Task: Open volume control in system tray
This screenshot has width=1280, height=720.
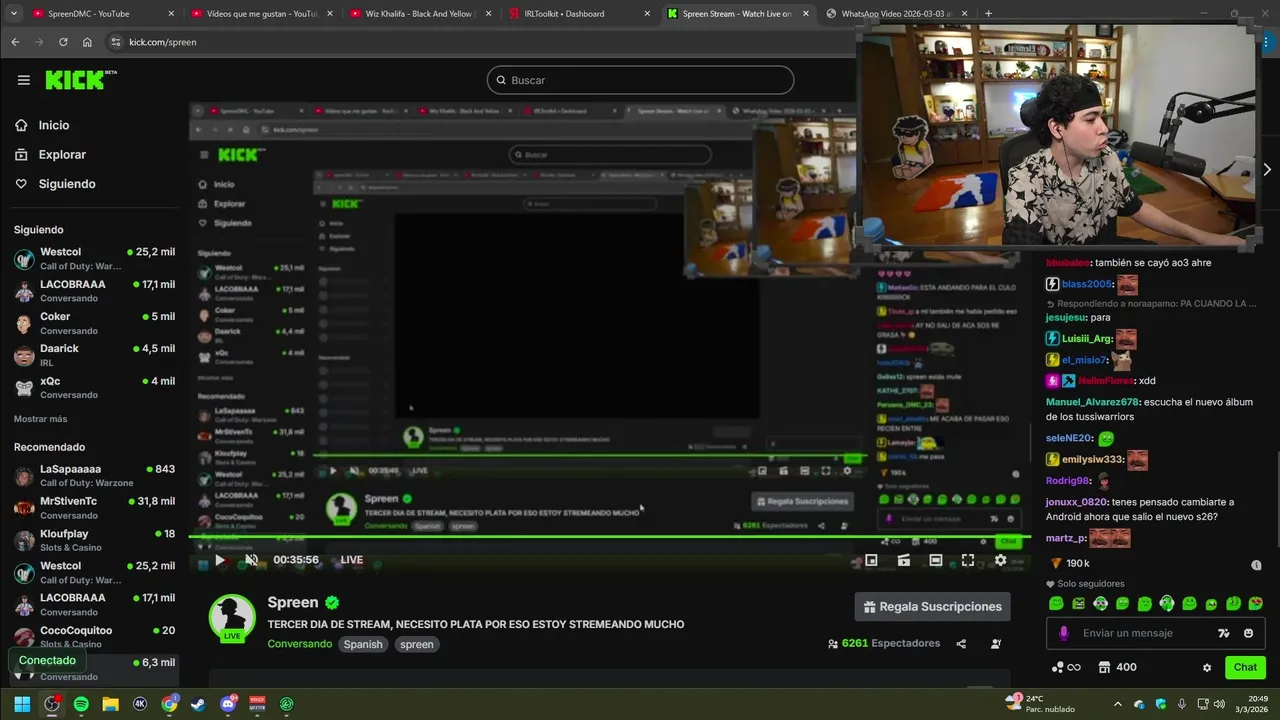Action: tap(1220, 704)
